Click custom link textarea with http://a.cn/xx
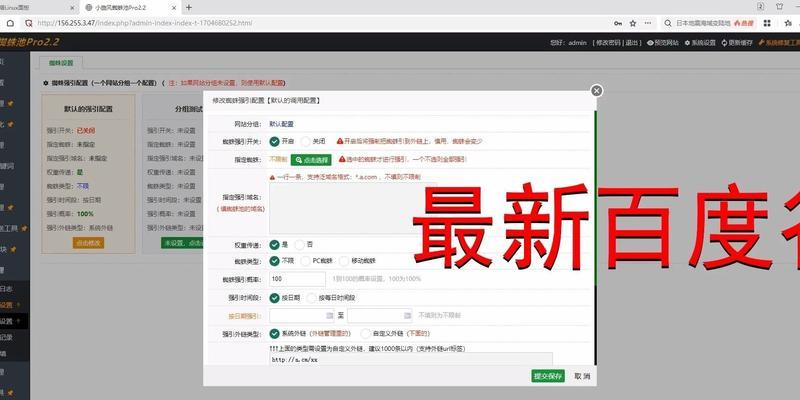Viewport: 800px width, 400px height. (x=411, y=359)
